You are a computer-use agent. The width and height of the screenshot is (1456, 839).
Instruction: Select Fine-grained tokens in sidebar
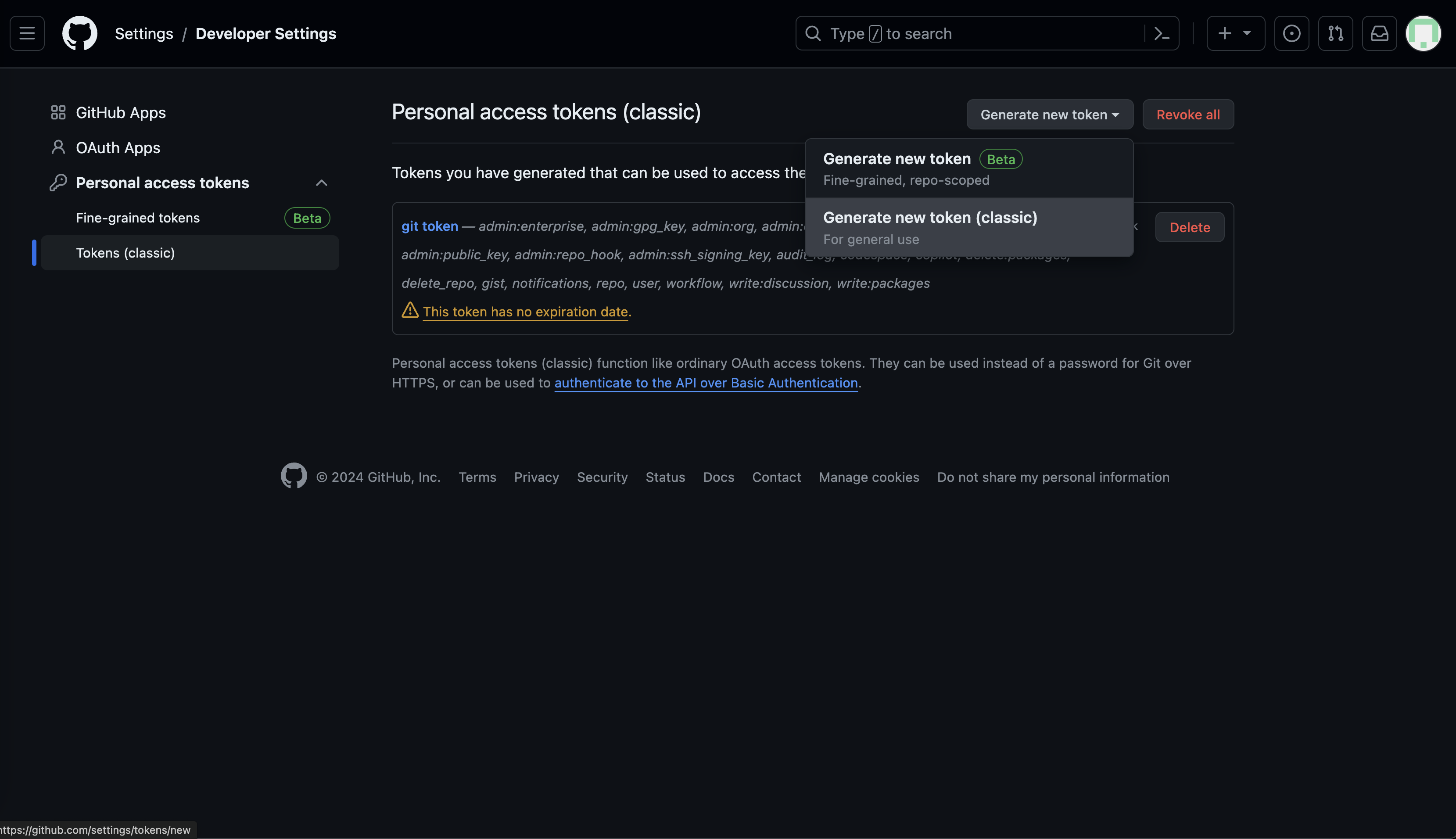(x=138, y=218)
